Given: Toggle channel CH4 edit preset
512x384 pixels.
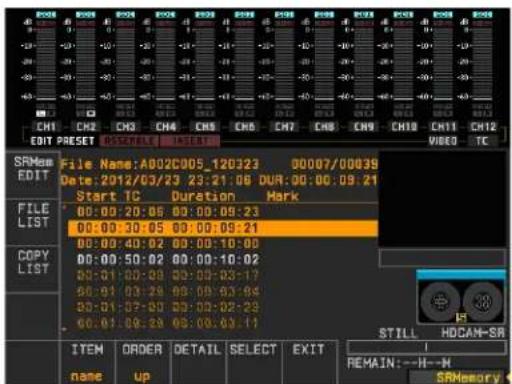Looking at the screenshot, I should tap(166, 127).
